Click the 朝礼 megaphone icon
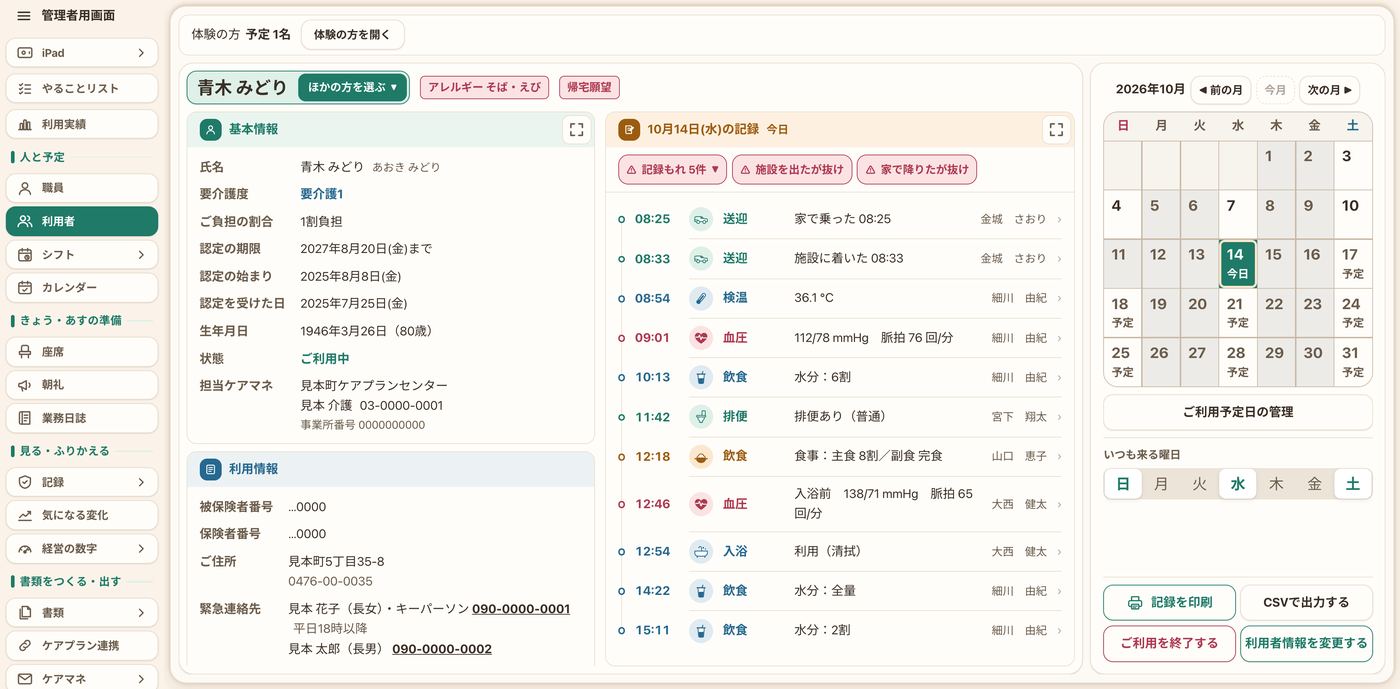Viewport: 1400px width, 689px height. [x=25, y=385]
